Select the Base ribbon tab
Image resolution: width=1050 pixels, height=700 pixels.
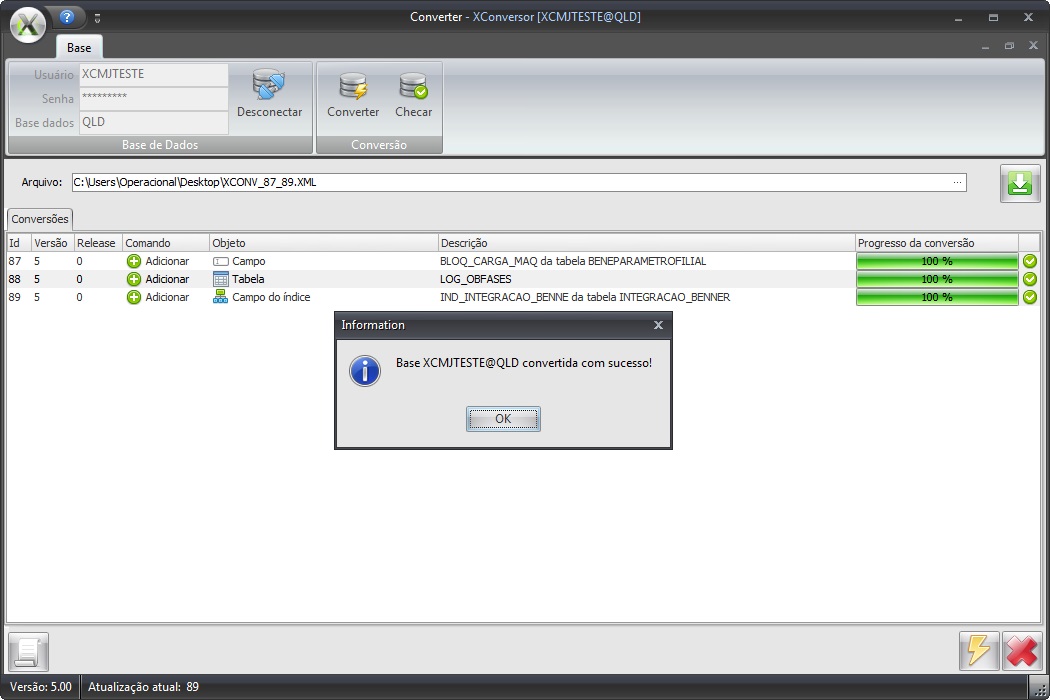(x=79, y=47)
